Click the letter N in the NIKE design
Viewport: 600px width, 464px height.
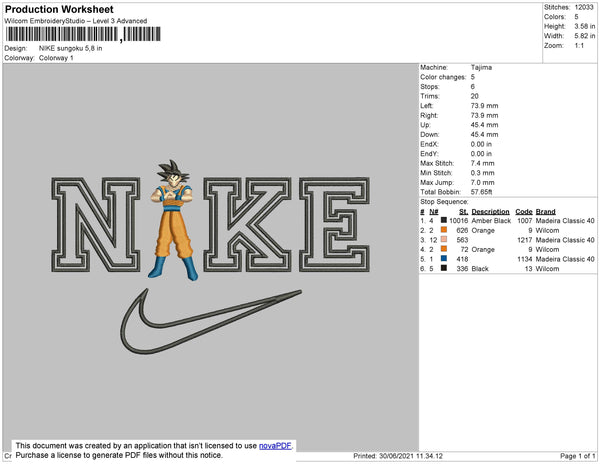click(x=96, y=225)
